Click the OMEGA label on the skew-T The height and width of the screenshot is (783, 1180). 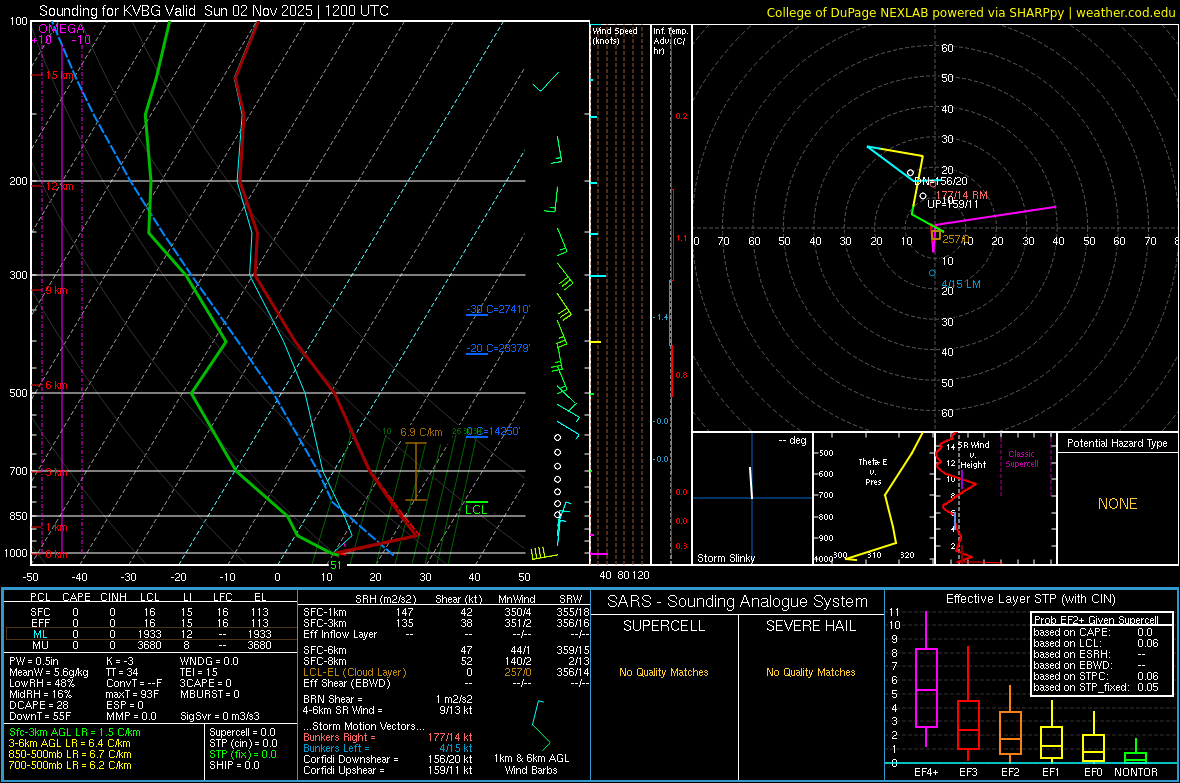click(x=61, y=29)
